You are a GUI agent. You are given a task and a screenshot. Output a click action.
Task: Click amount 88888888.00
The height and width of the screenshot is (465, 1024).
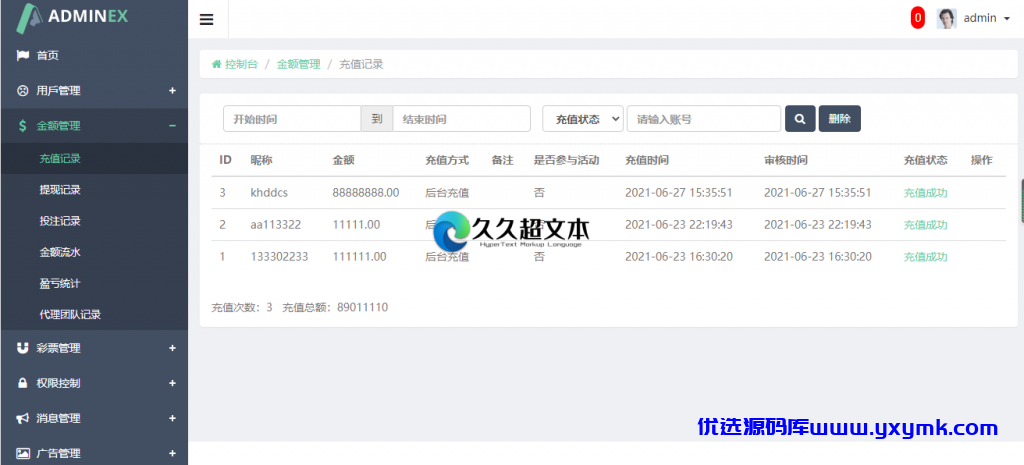(x=366, y=193)
